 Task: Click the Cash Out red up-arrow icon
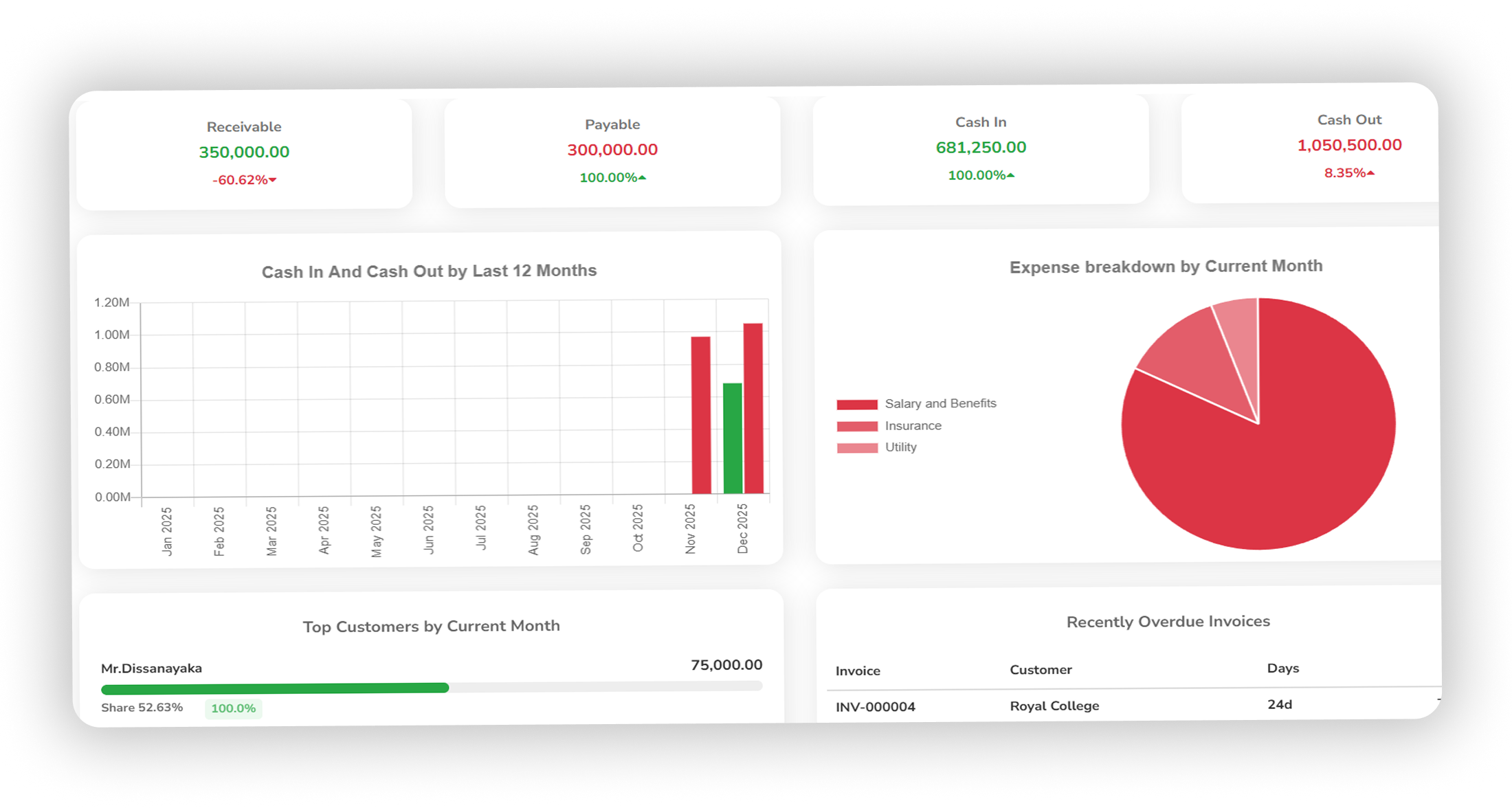[1370, 173]
